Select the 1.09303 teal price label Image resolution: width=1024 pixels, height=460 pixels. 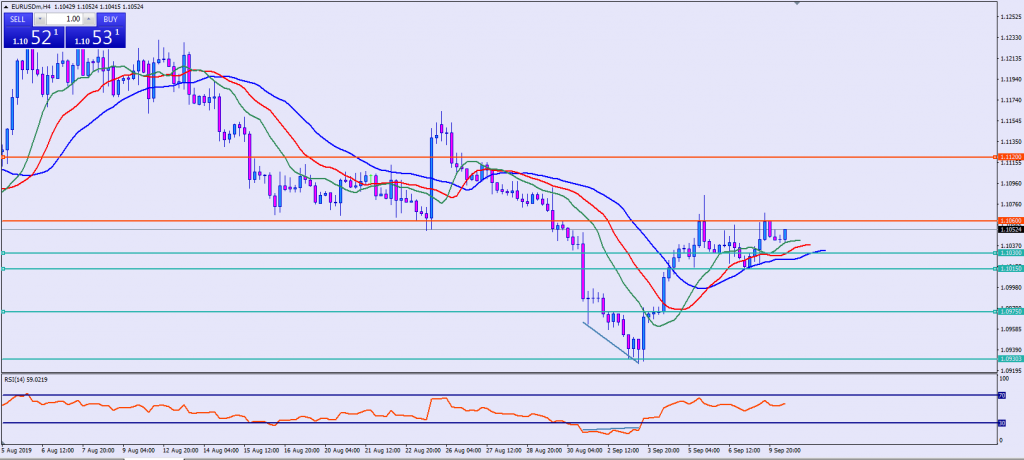click(1008, 359)
